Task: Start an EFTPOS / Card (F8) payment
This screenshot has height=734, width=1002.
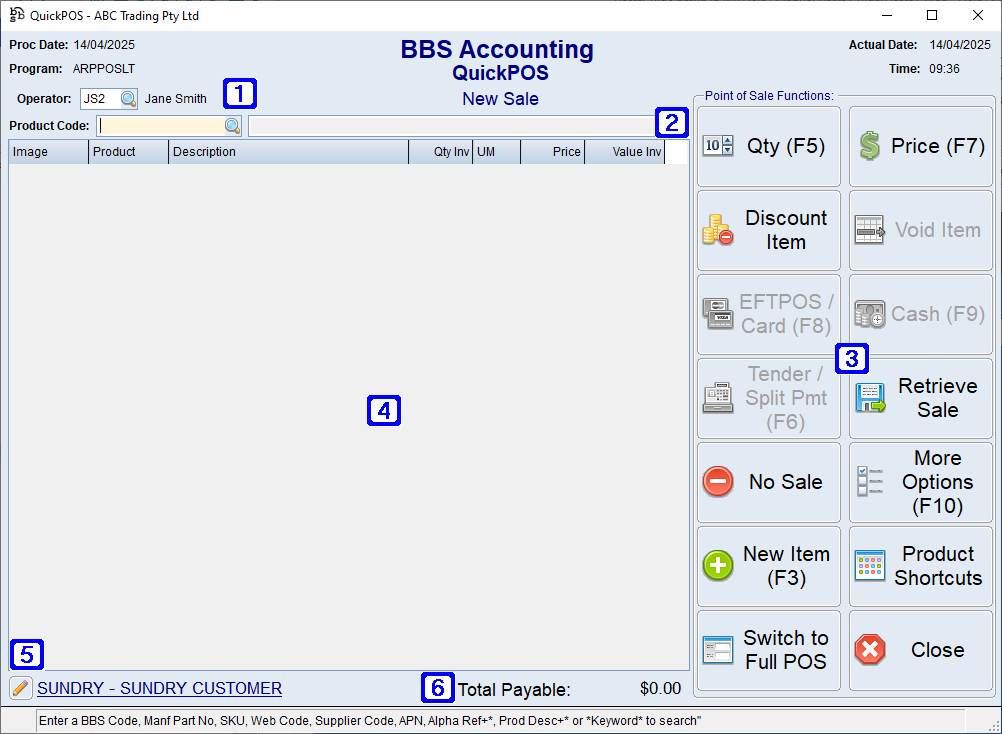Action: [x=768, y=313]
